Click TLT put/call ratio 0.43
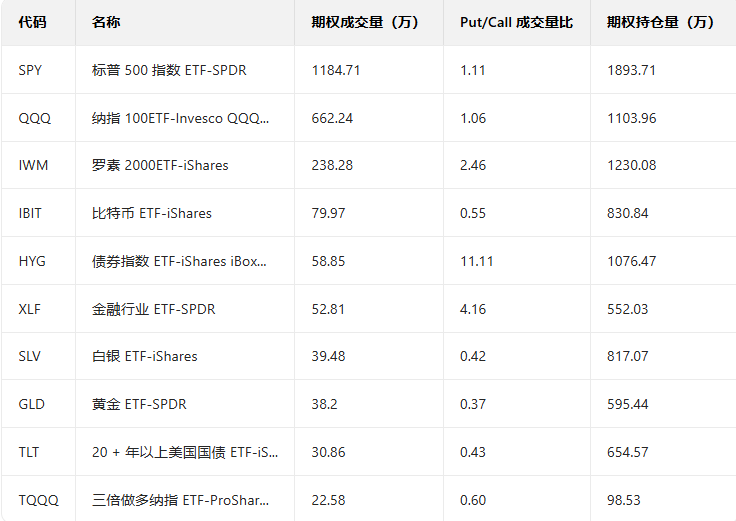736x521 pixels. click(x=473, y=452)
